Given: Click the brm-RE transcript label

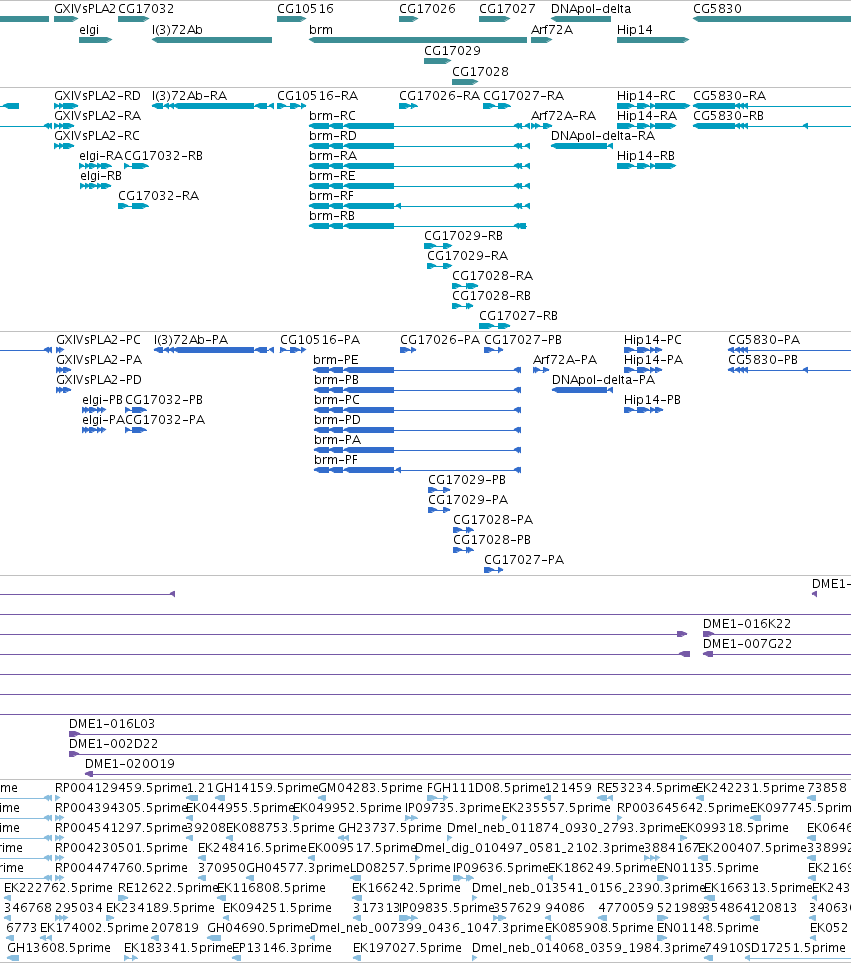Looking at the screenshot, I should 332,176.
